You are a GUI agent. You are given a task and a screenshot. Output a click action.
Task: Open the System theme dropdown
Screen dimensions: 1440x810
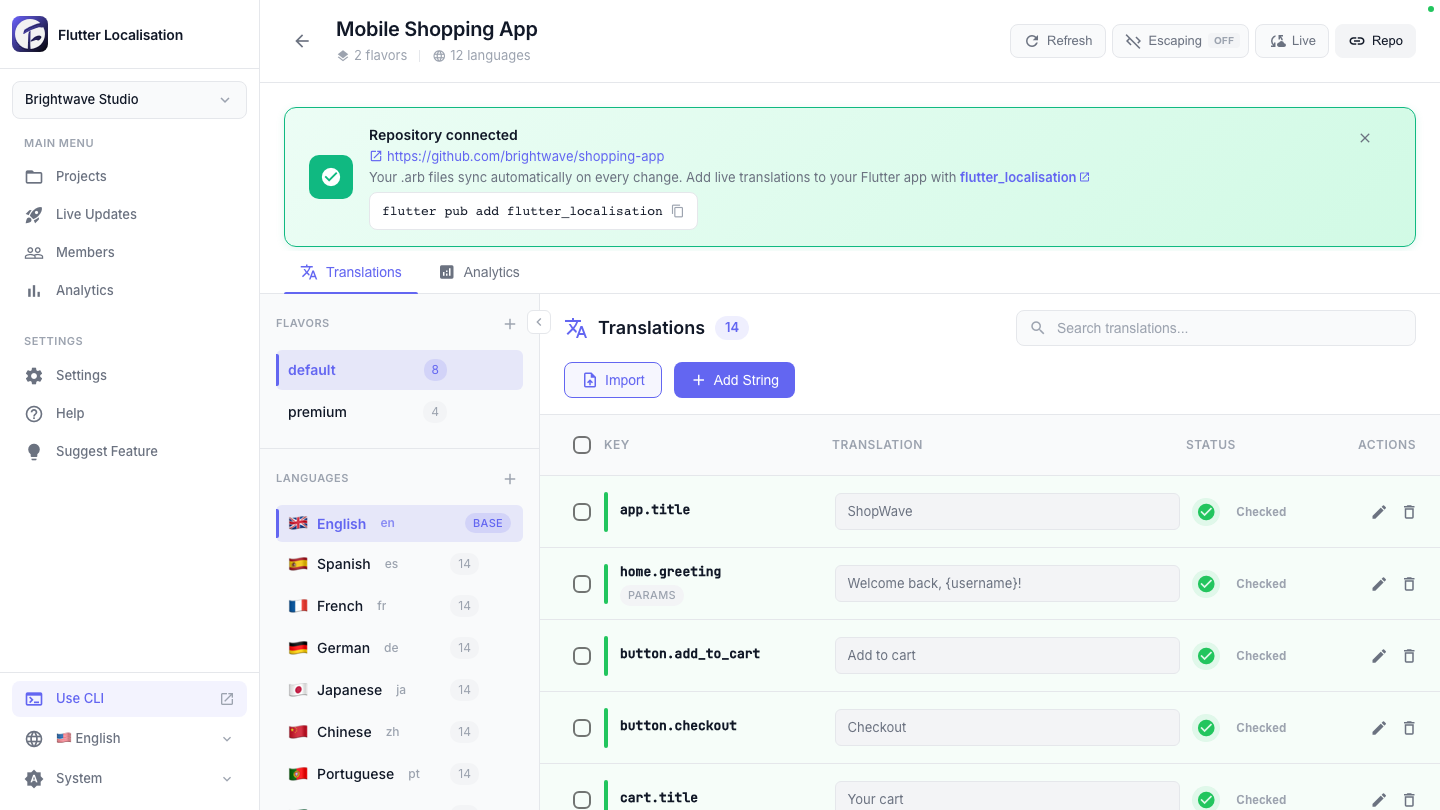tap(129, 778)
